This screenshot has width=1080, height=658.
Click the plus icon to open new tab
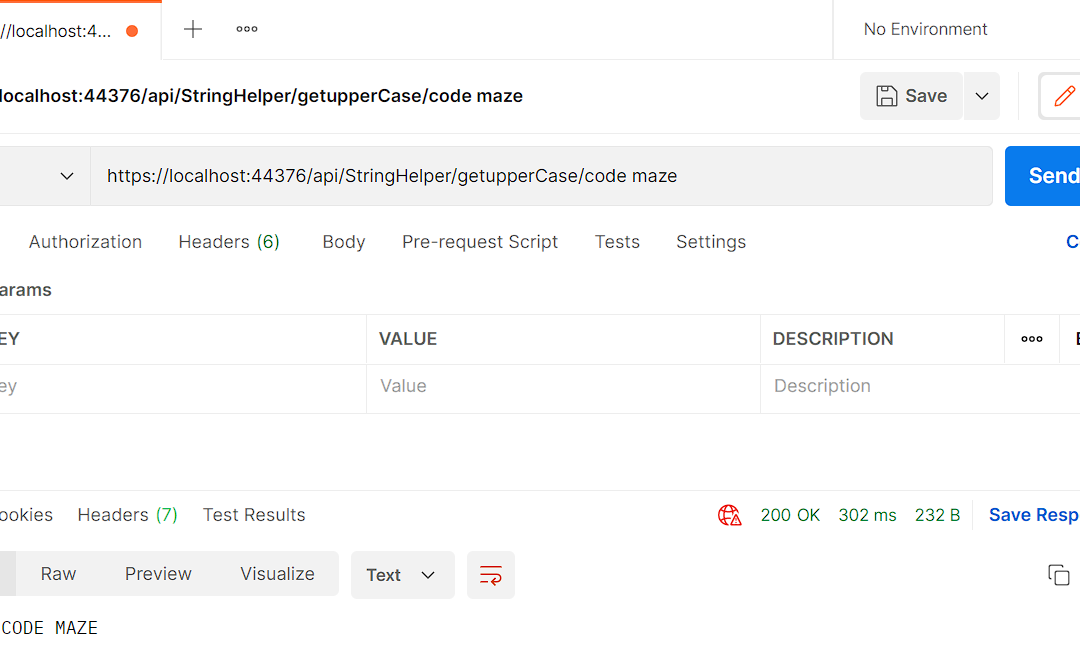193,29
